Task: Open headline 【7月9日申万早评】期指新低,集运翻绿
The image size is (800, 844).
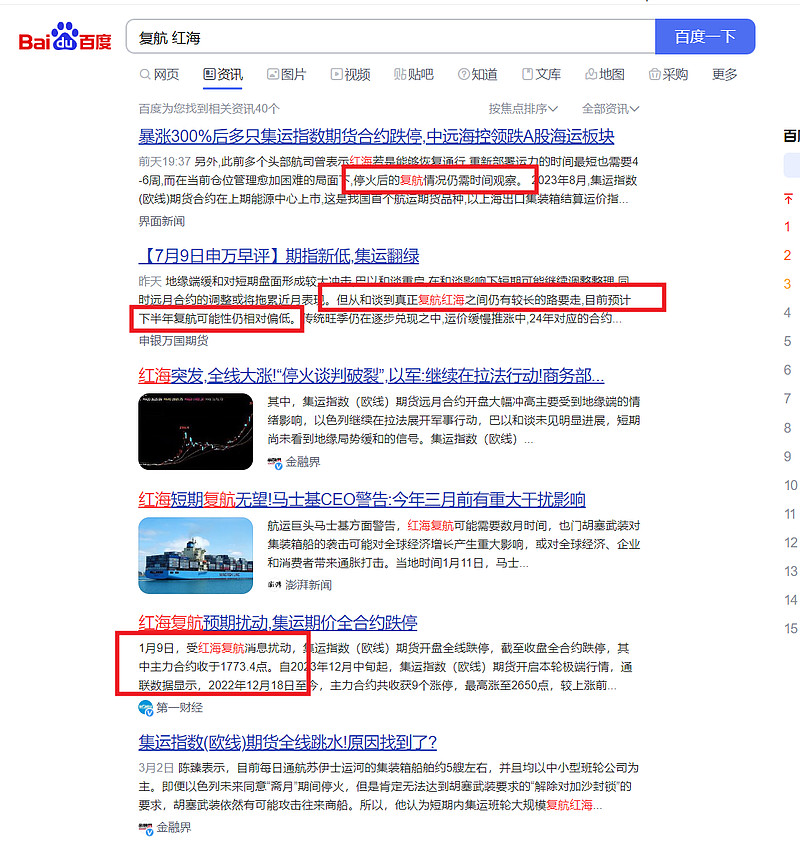Action: (279, 256)
